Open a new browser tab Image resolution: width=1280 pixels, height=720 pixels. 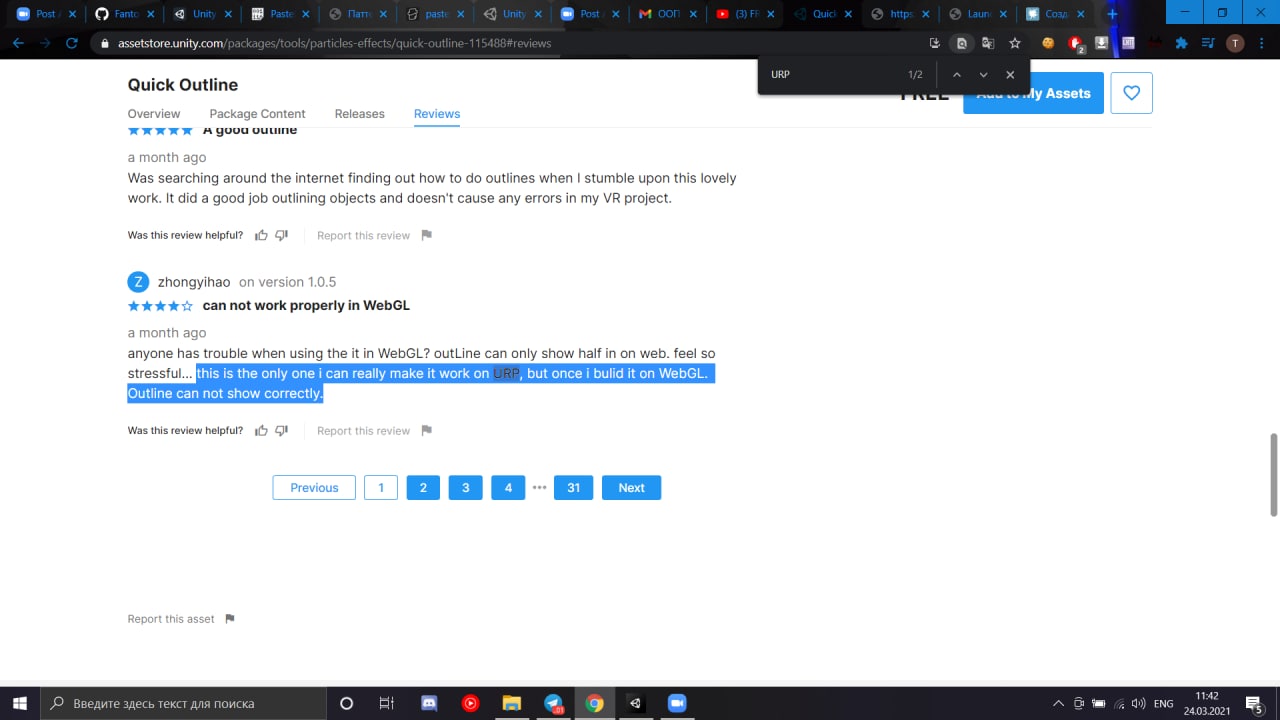pyautogui.click(x=1112, y=14)
